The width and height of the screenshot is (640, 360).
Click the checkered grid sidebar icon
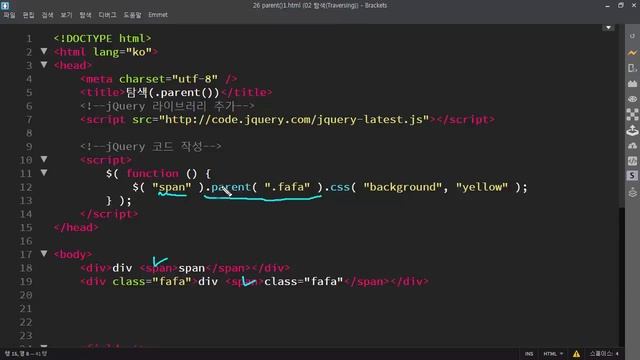coord(632,115)
